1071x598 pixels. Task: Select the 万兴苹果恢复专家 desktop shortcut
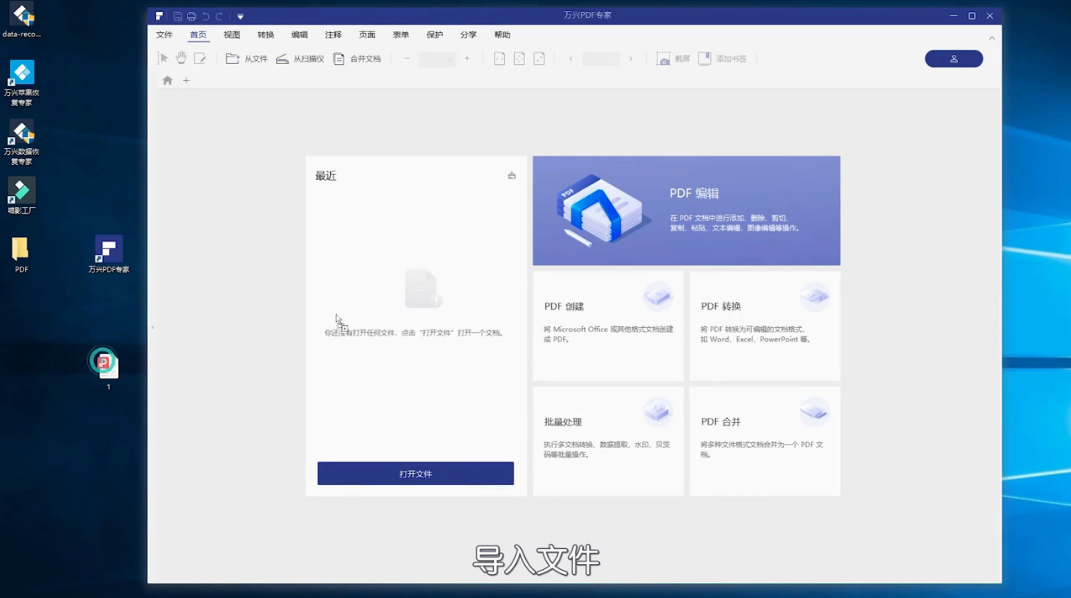coord(22,83)
